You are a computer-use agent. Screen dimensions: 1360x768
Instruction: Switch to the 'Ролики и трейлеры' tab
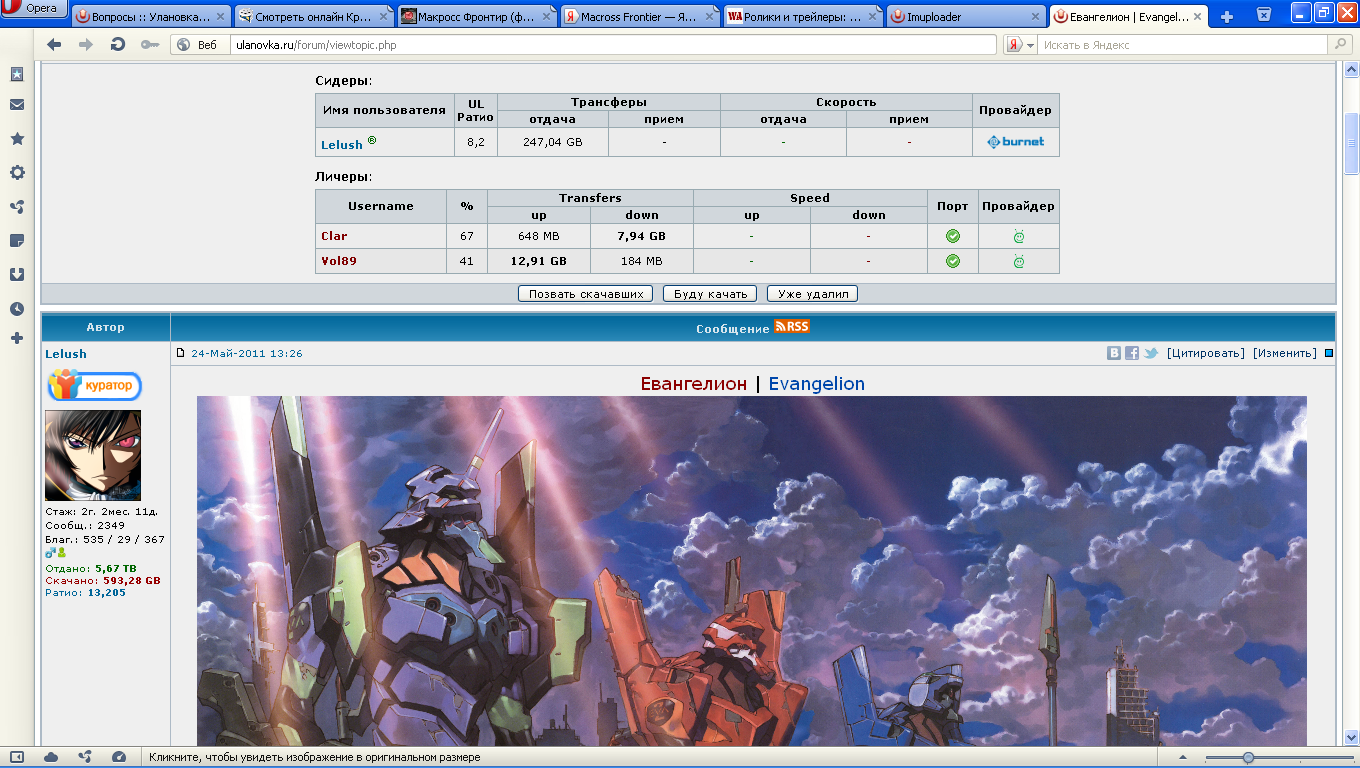(x=803, y=17)
